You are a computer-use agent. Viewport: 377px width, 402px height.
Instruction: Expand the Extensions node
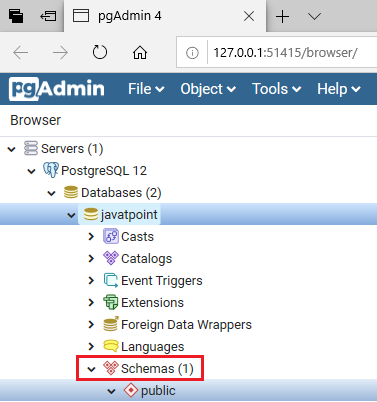[91, 302]
